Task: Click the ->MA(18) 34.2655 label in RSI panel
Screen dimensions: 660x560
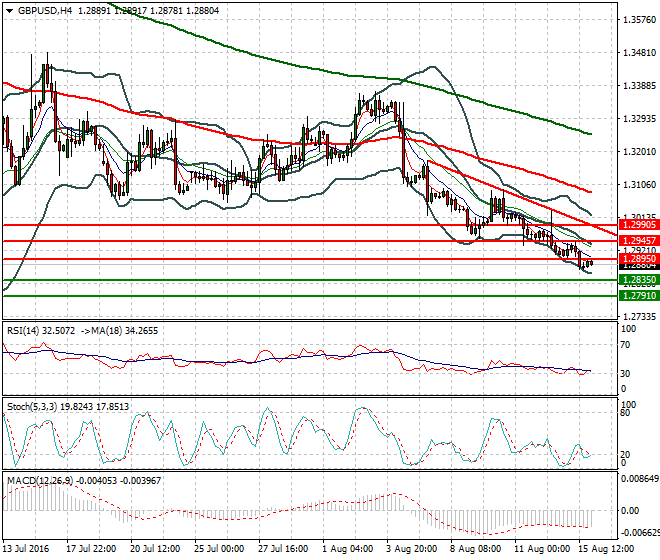Action: click(119, 331)
